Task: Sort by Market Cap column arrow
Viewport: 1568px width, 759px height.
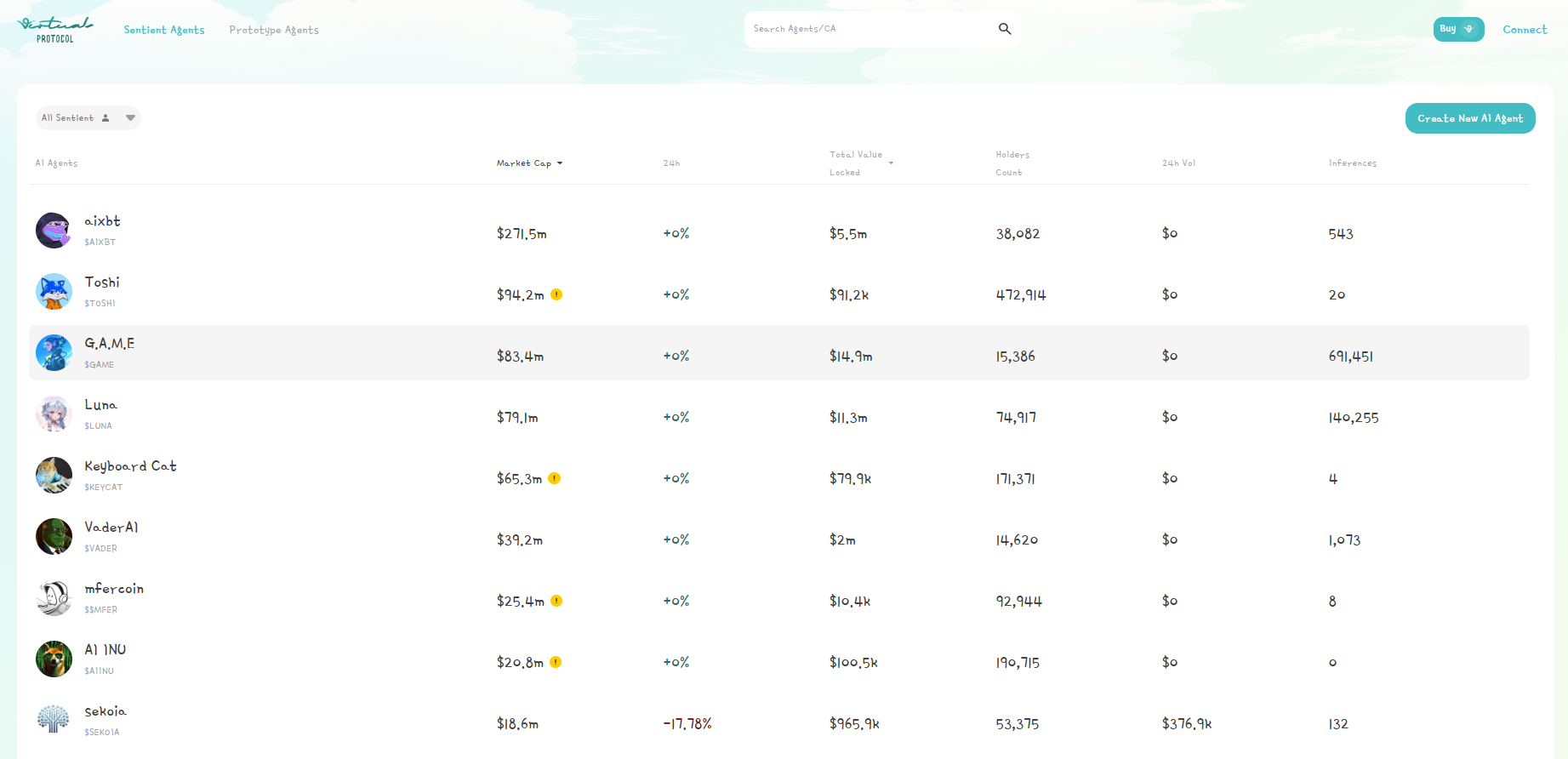Action: (x=559, y=163)
